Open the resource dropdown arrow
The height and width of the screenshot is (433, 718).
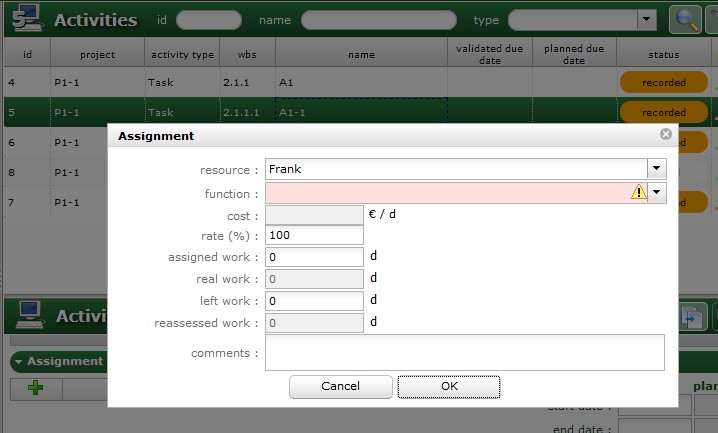(656, 169)
